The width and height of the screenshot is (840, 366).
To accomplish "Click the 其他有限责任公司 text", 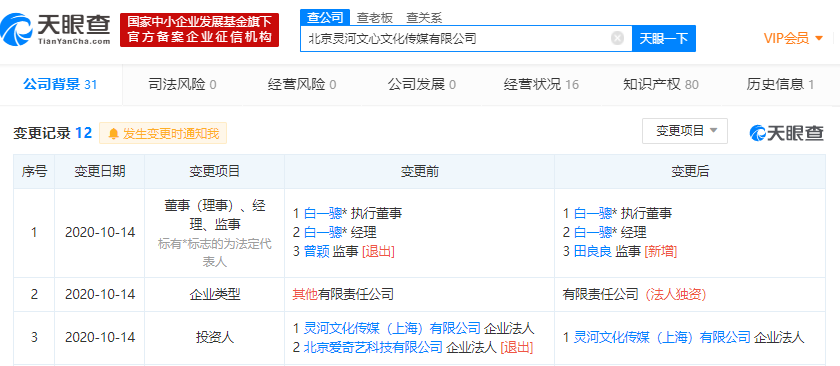I will coord(343,294).
